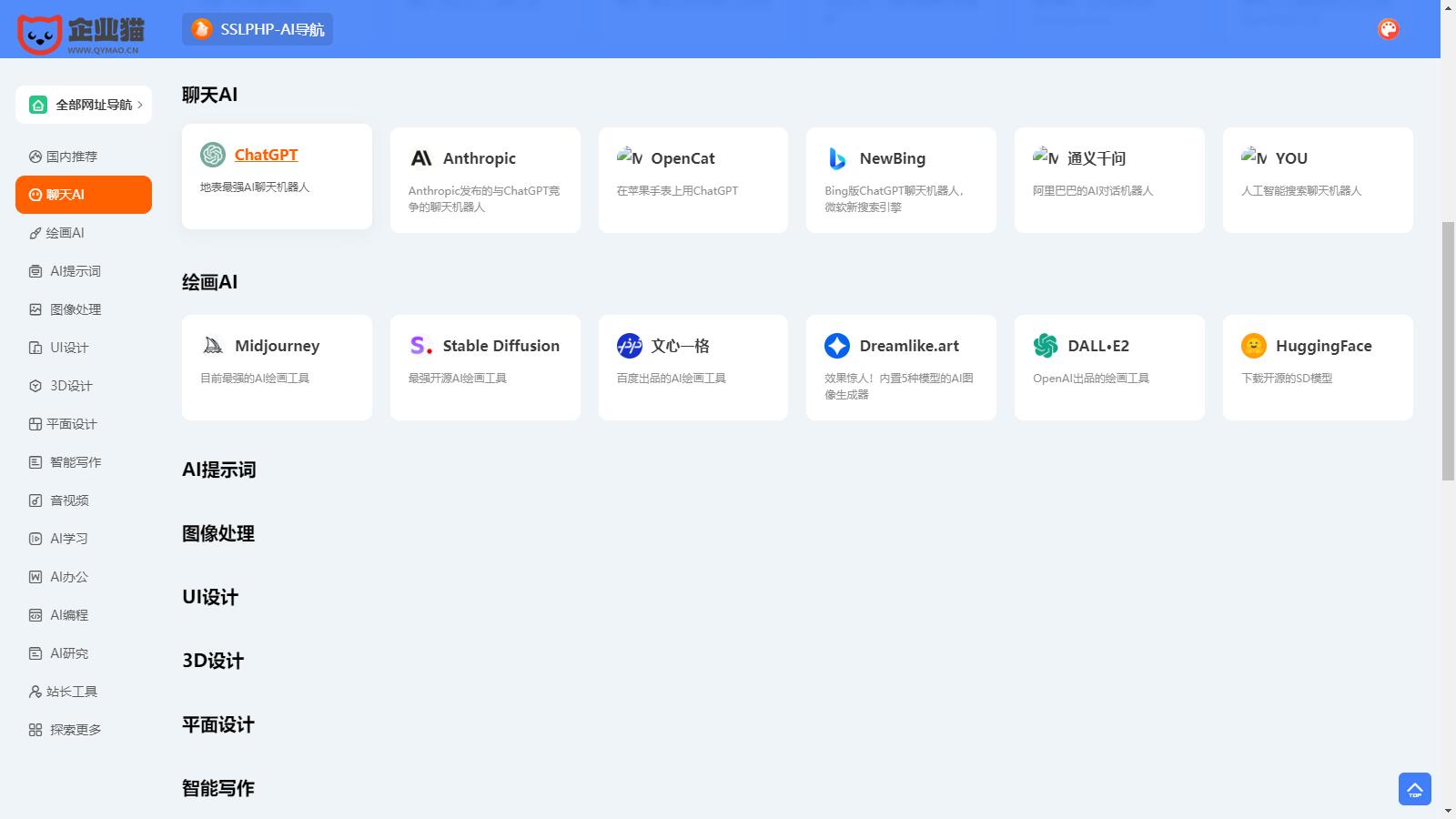Click the 企业猫 site logo
Image resolution: width=1456 pixels, height=819 pixels.
[x=81, y=32]
